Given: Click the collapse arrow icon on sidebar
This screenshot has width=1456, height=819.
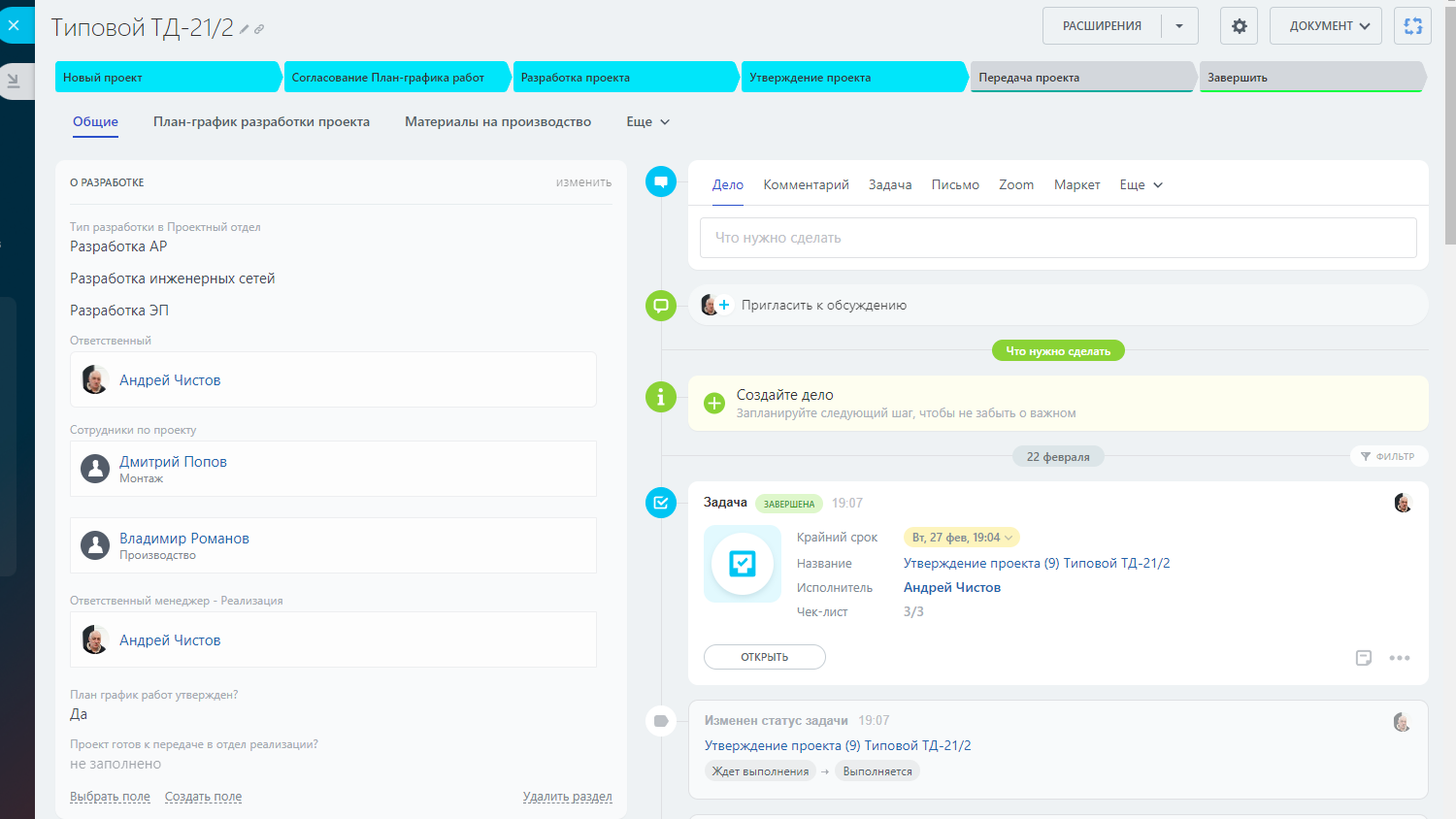Looking at the screenshot, I should pos(14,81).
